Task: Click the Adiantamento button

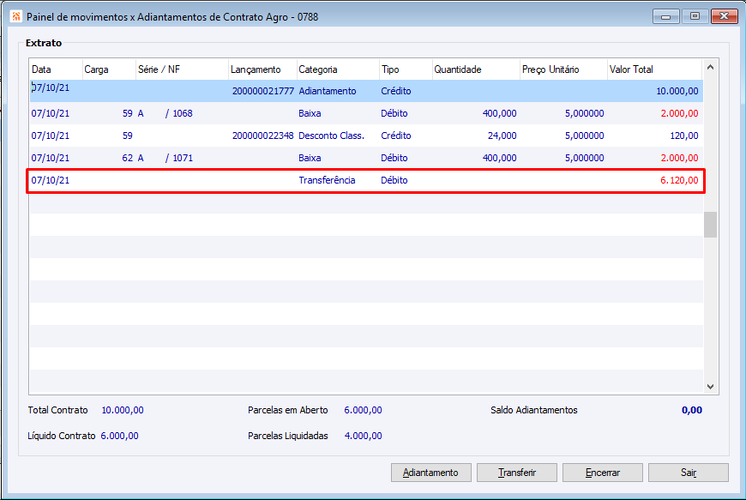Action: [x=431, y=472]
